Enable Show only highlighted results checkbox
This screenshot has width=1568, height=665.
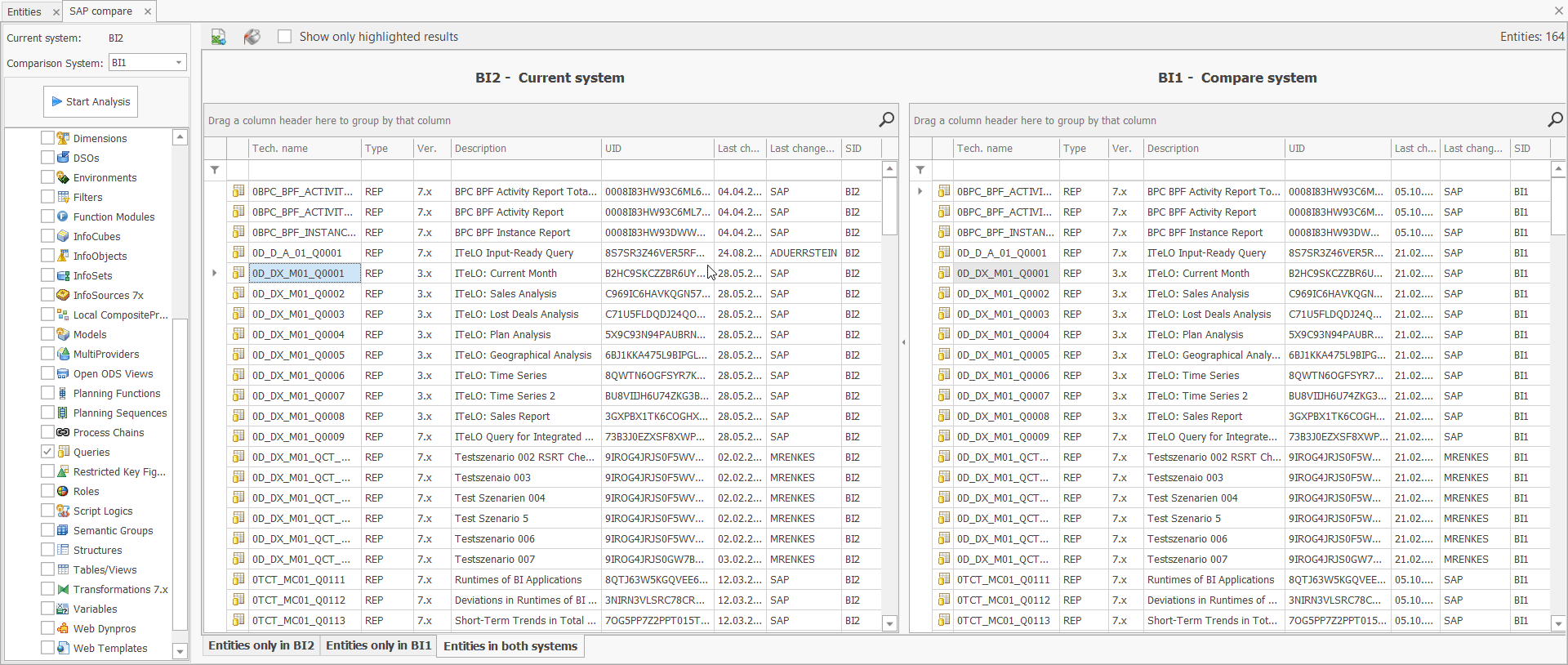click(x=284, y=37)
